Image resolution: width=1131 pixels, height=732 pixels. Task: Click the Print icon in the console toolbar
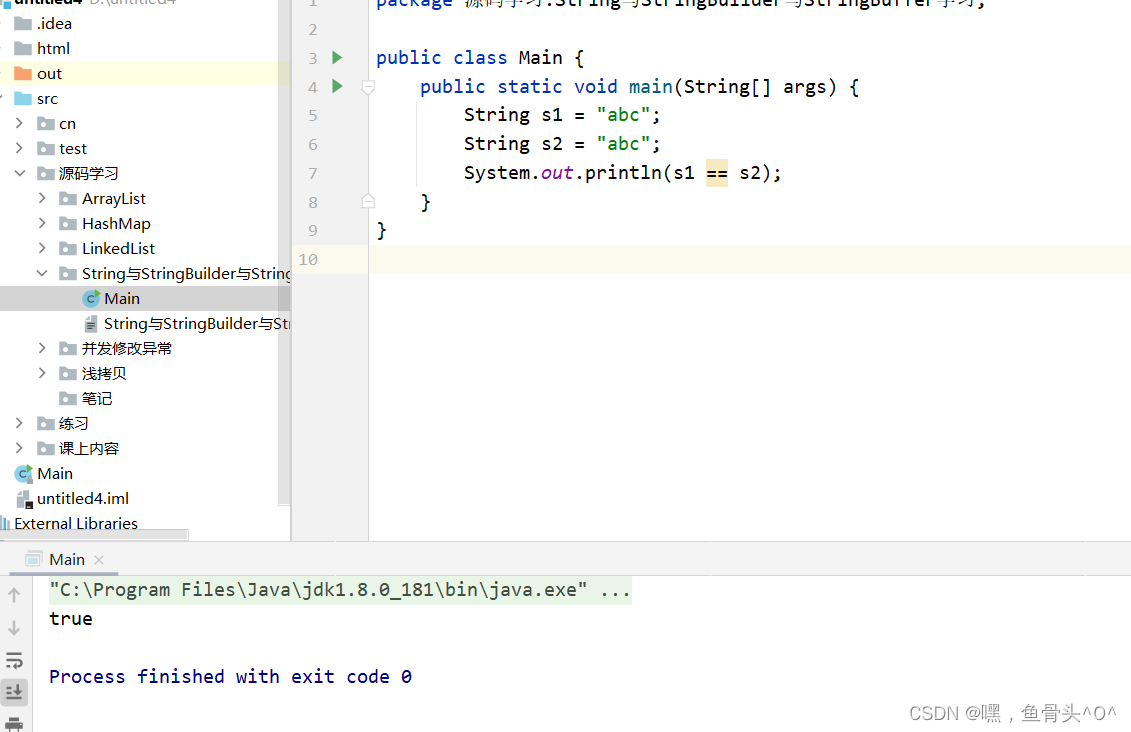[x=14, y=722]
